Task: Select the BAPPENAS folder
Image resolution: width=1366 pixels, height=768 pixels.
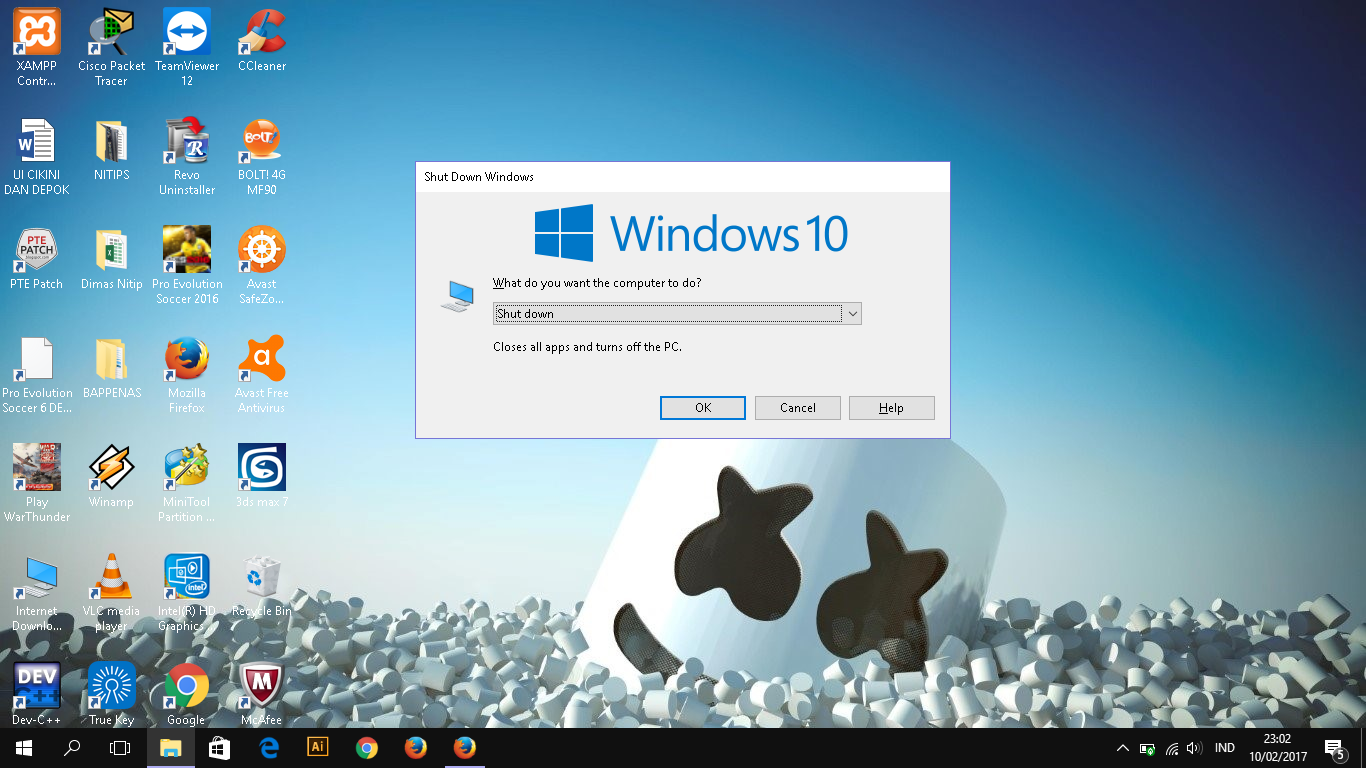Action: click(x=112, y=368)
